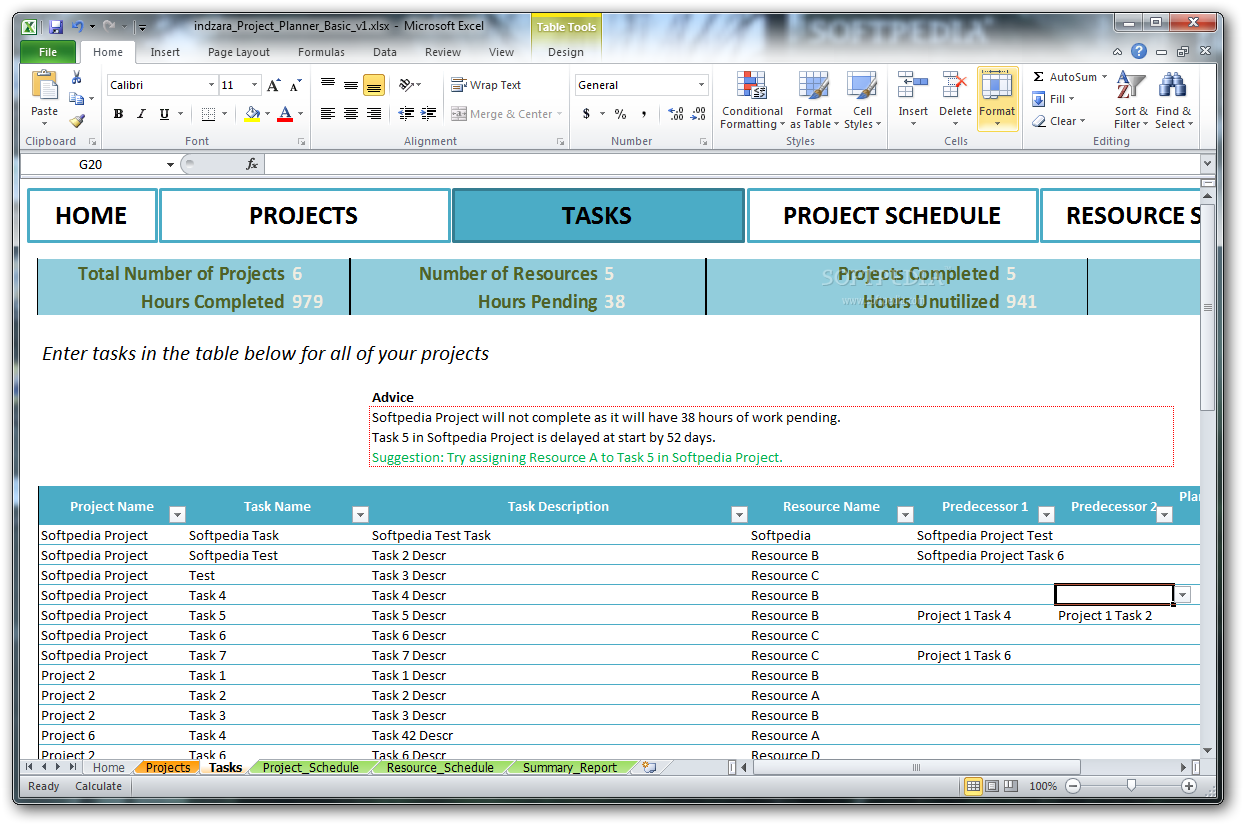
Task: Toggle Middle Align vertical alignment
Action: 350,85
